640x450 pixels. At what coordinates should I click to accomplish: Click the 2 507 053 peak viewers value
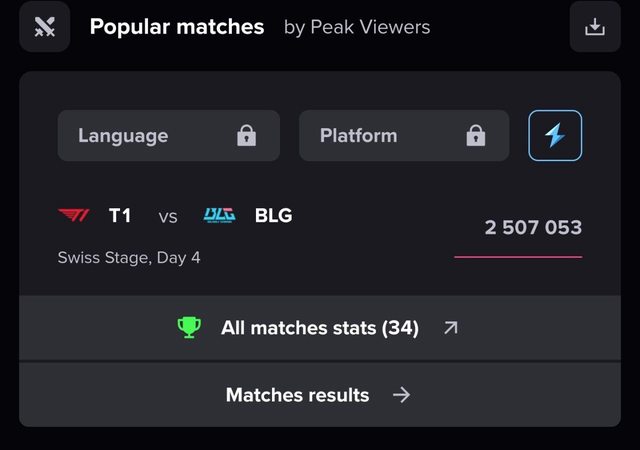coord(533,227)
